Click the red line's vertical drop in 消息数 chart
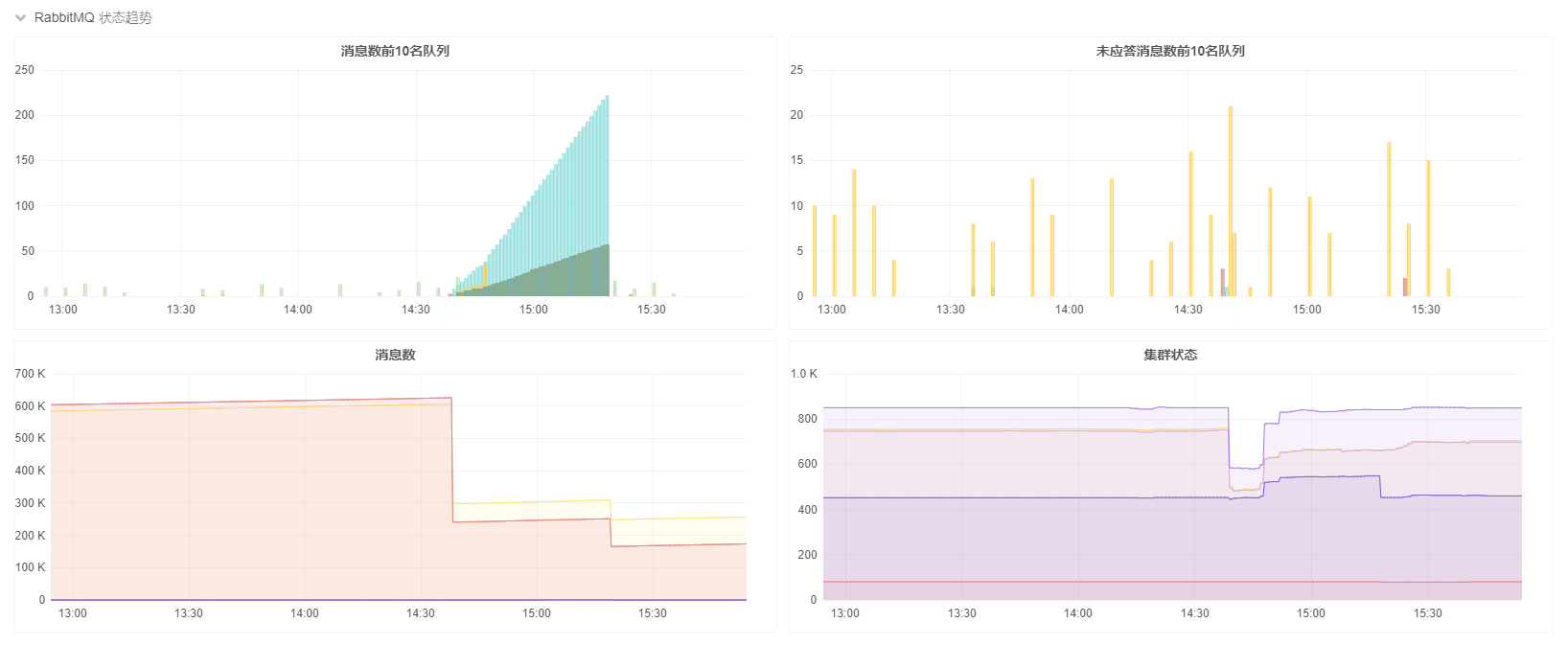 (452, 460)
